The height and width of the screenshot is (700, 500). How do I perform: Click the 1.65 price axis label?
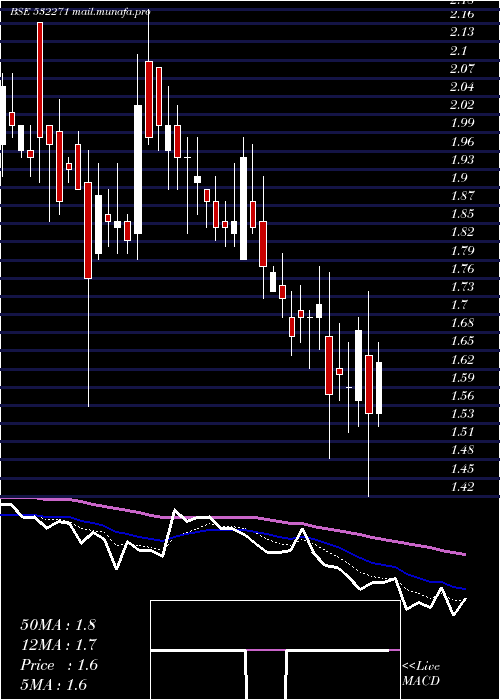[x=462, y=341]
